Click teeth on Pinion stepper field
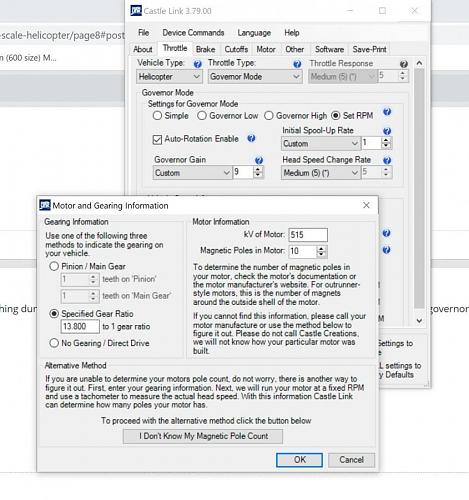Screen dimensions: 469x500 [80, 279]
